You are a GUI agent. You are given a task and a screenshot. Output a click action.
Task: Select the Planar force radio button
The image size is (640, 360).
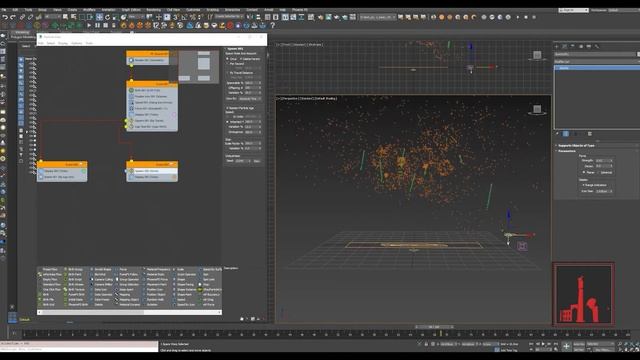[584, 173]
